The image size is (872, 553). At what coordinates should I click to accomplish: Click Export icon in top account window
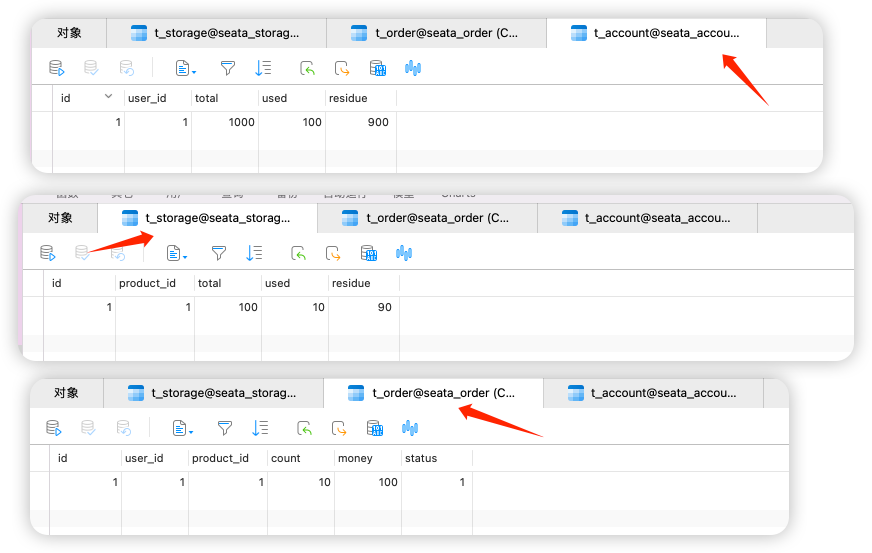[x=342, y=68]
